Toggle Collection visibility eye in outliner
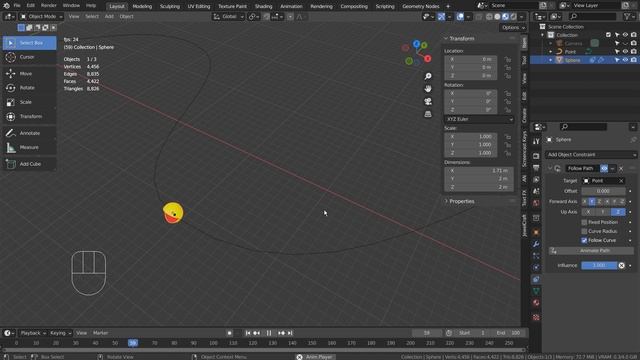 click(625, 35)
